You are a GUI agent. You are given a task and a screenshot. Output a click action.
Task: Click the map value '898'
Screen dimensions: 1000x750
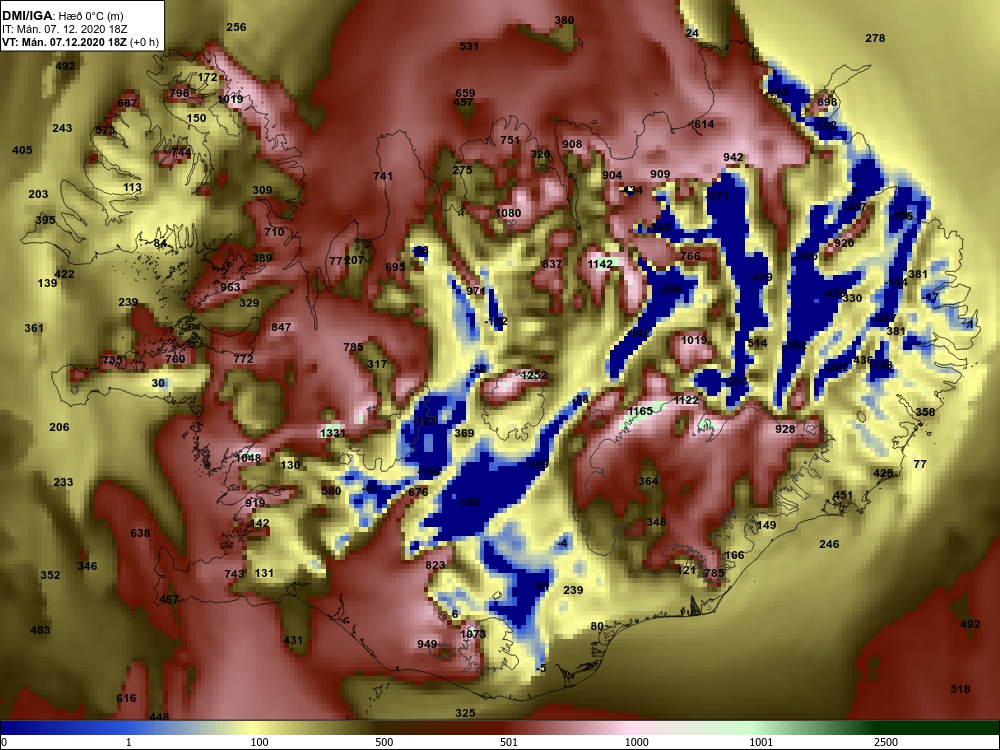827,102
